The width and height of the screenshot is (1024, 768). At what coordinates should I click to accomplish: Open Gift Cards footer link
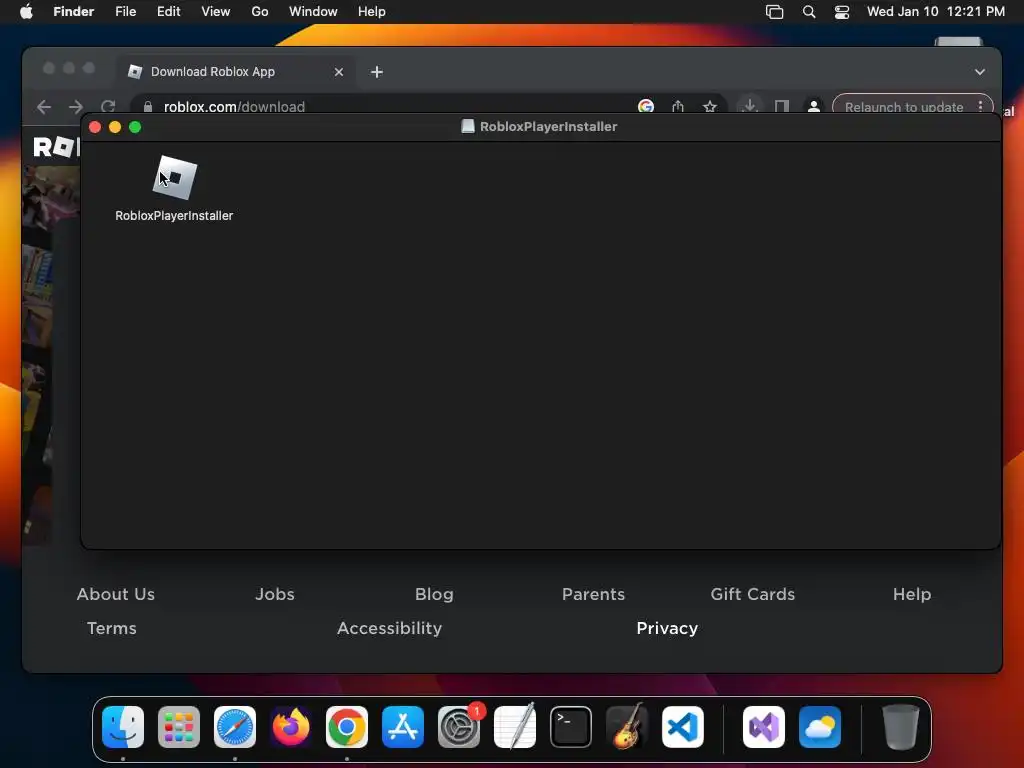point(753,594)
